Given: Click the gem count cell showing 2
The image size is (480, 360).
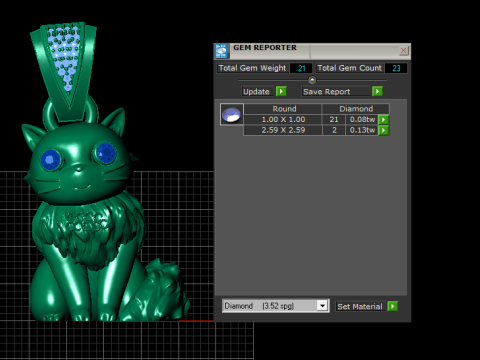Looking at the screenshot, I should point(334,130).
